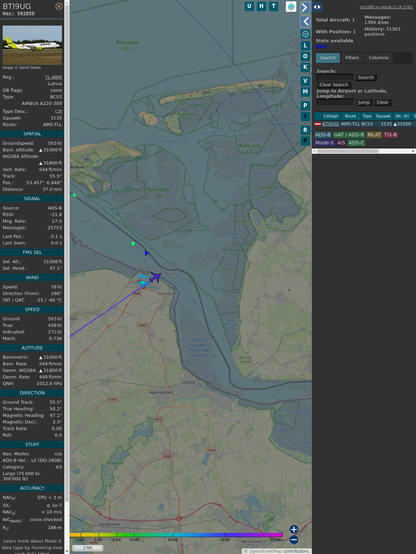This screenshot has width=416, height=554.
Task: Click the U map toggle button
Action: click(249, 6)
